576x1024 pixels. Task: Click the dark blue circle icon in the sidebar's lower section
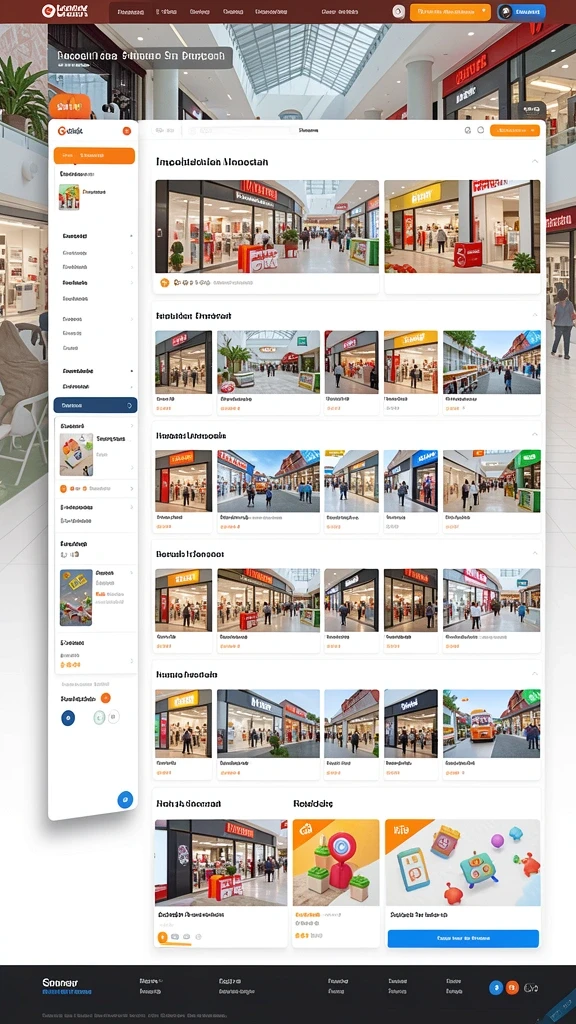point(68,718)
